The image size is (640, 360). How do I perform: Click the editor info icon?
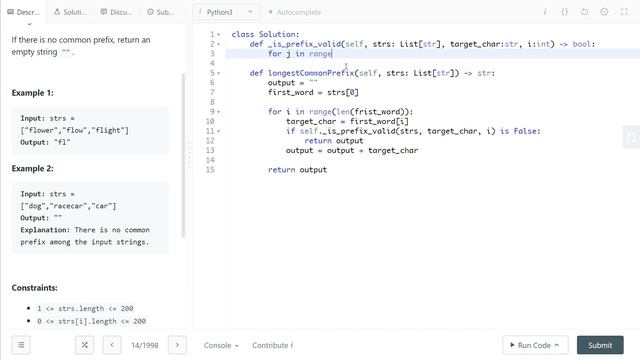click(x=545, y=12)
